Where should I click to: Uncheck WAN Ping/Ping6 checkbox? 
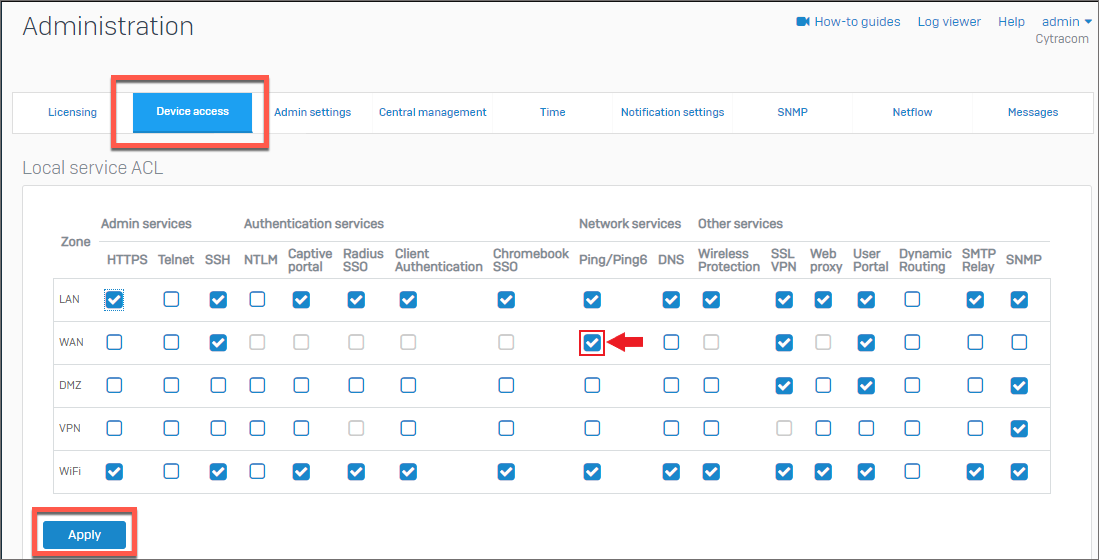click(x=592, y=343)
